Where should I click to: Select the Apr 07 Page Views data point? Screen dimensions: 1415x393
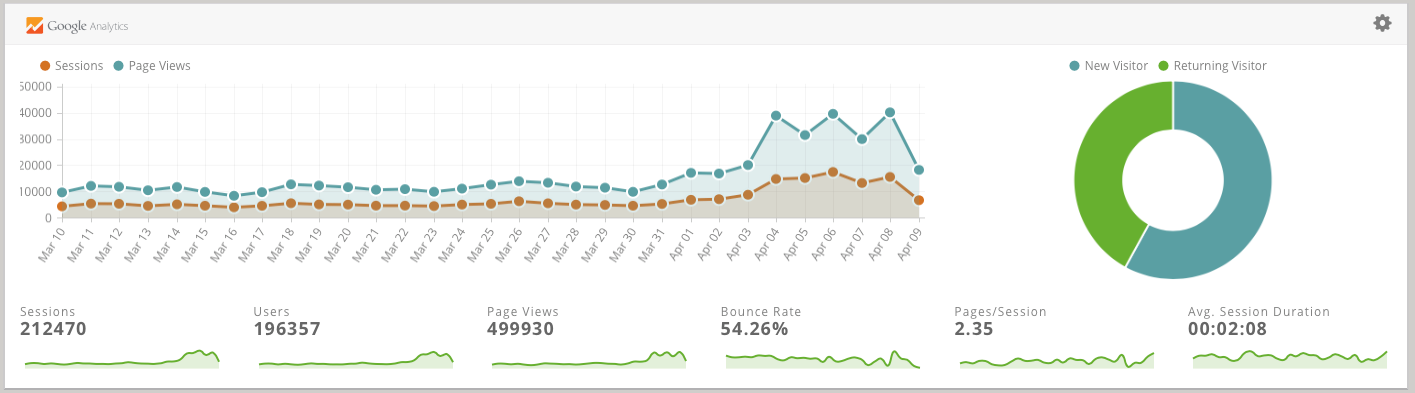point(861,139)
